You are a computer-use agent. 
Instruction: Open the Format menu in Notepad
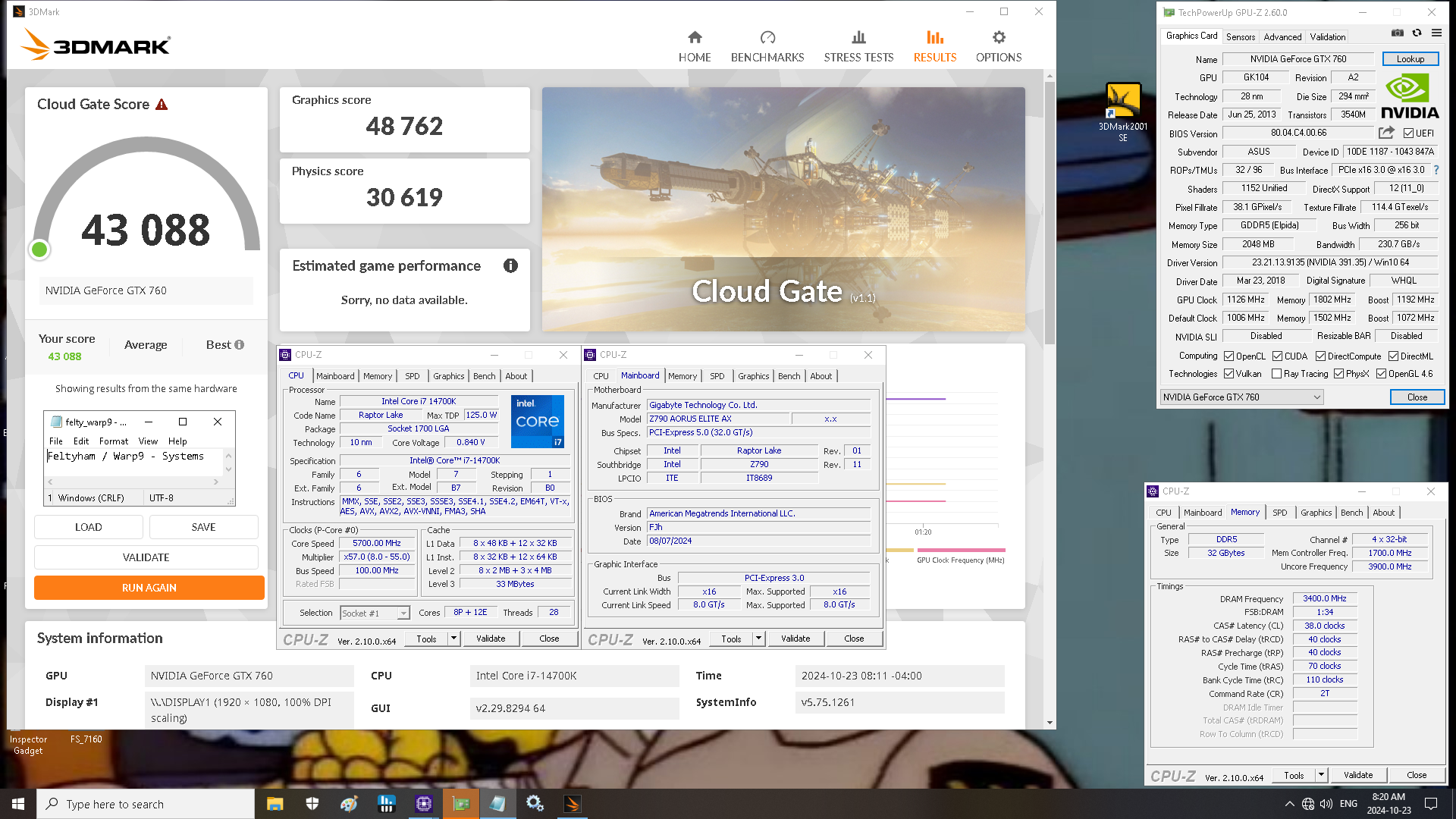click(114, 441)
